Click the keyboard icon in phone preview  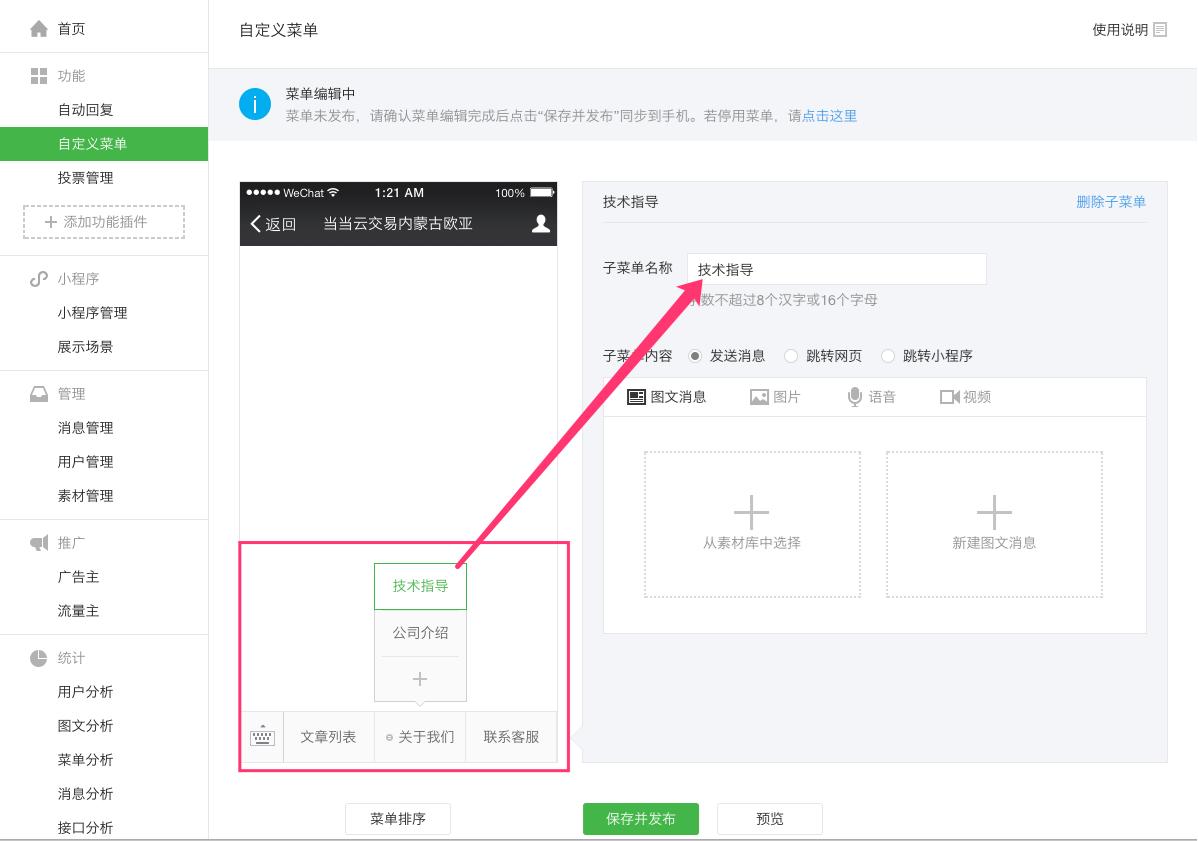[261, 737]
